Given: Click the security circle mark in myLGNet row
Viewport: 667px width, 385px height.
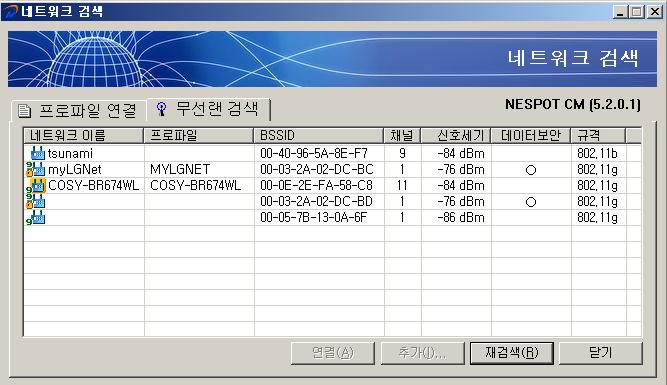Looking at the screenshot, I should pyautogui.click(x=531, y=170).
